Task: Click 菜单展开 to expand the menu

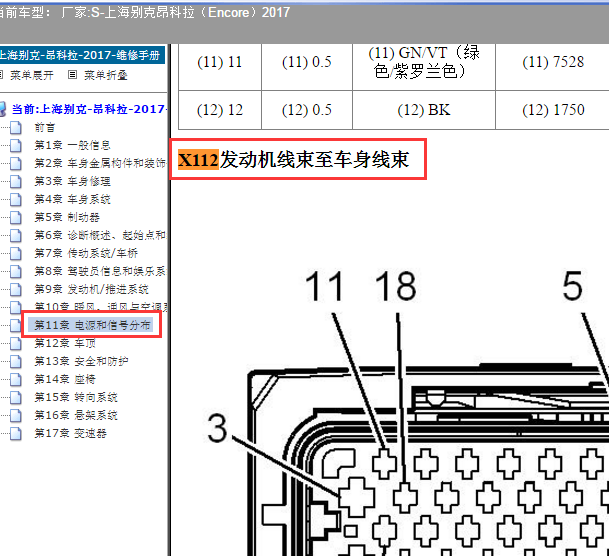Action: click(31, 75)
